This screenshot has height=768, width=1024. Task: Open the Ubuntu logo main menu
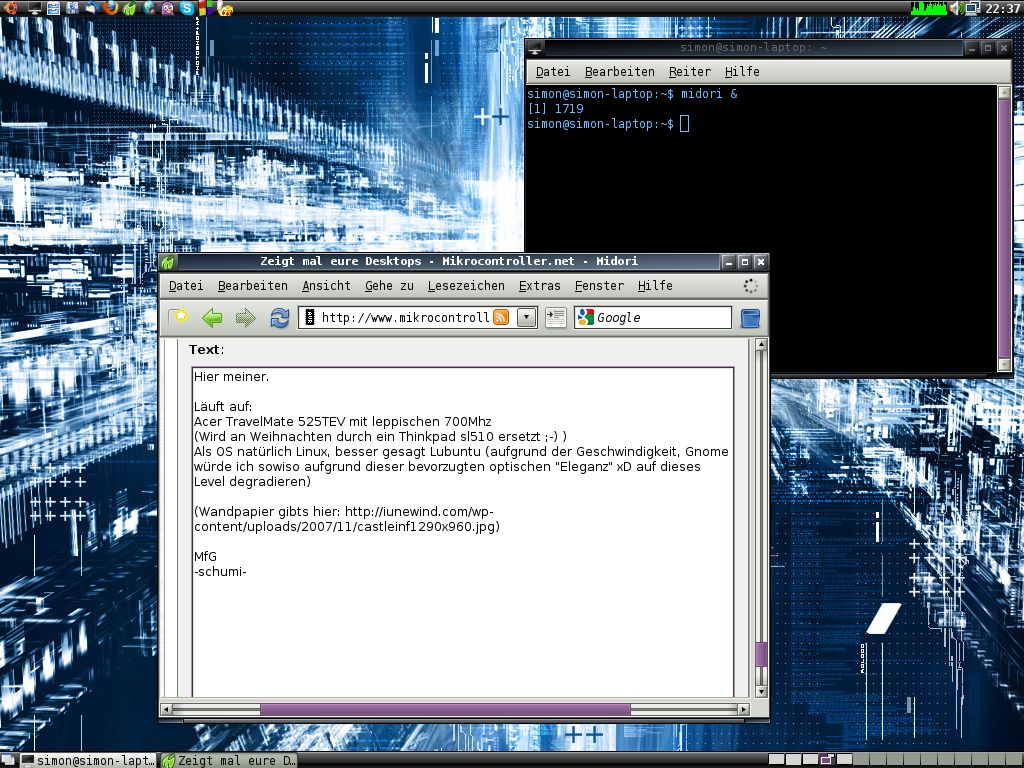(10, 8)
